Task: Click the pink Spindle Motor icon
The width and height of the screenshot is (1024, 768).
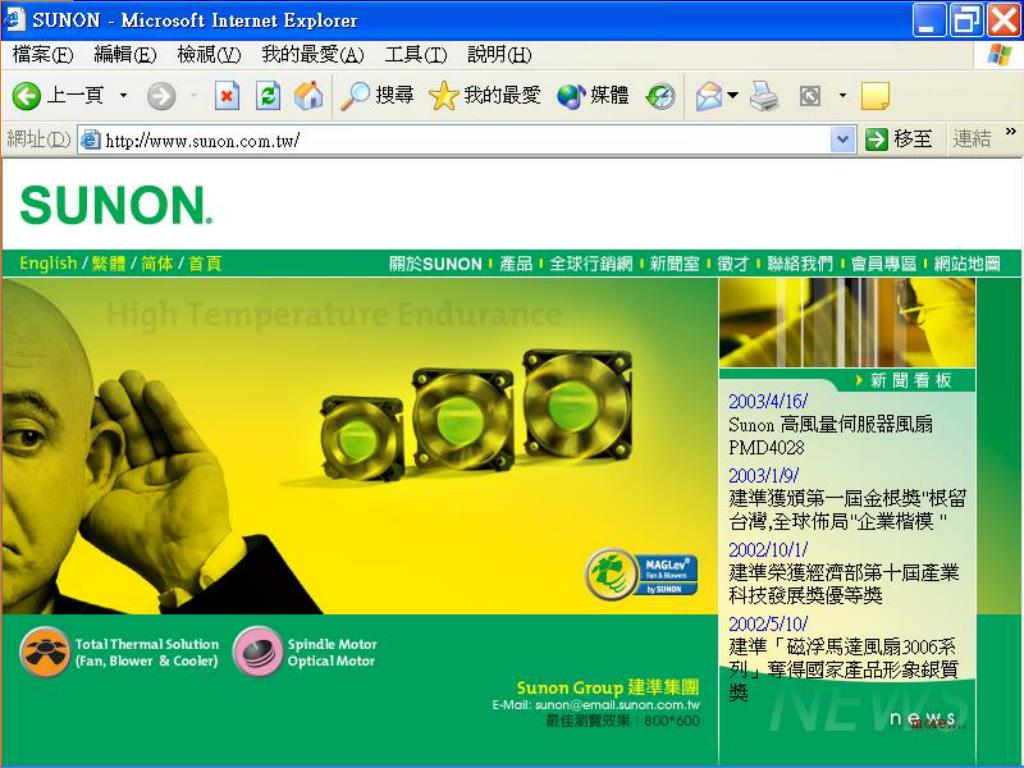Action: pyautogui.click(x=257, y=652)
